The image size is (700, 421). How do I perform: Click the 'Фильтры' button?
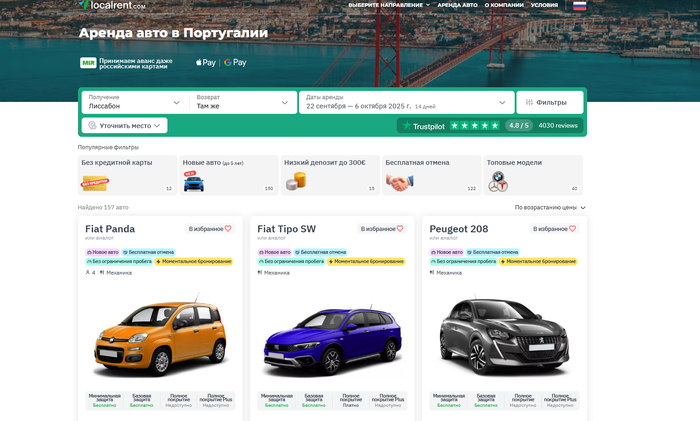550,102
